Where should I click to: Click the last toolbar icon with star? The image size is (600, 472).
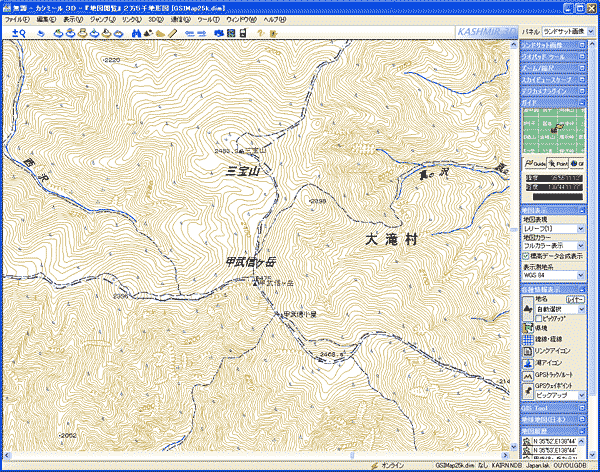273,34
